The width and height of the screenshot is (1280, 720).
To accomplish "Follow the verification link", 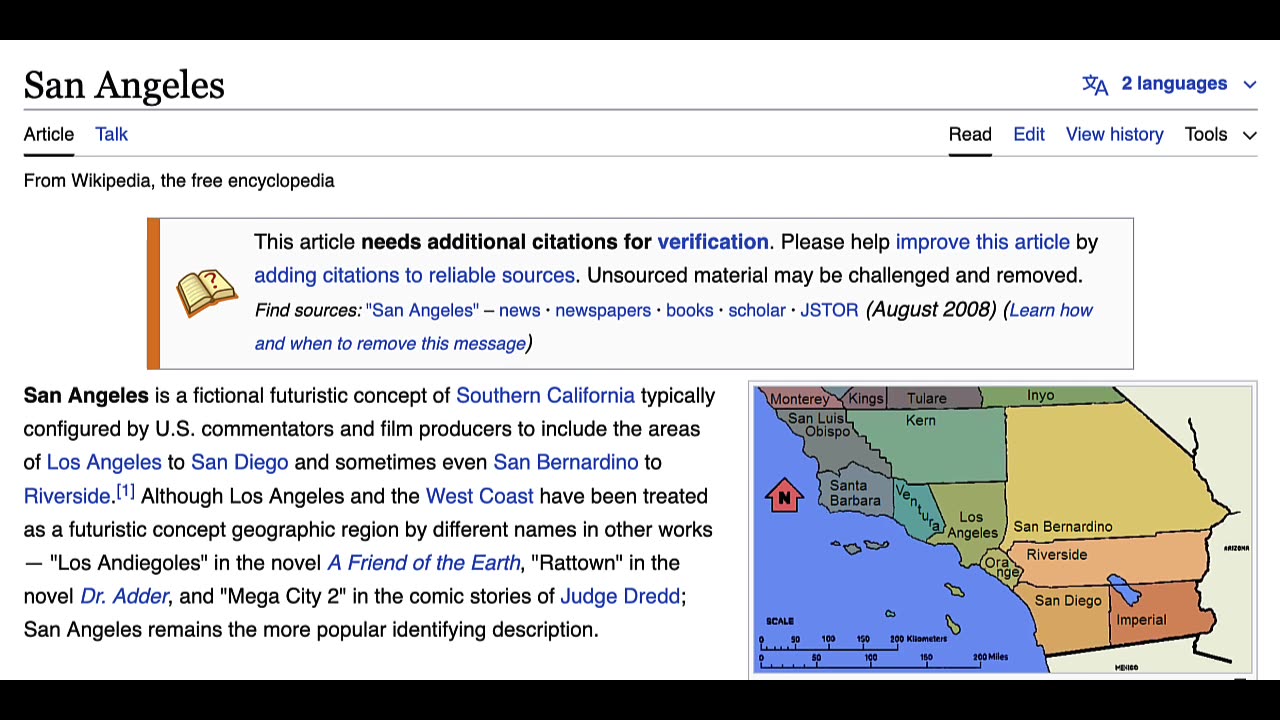I will click(713, 242).
